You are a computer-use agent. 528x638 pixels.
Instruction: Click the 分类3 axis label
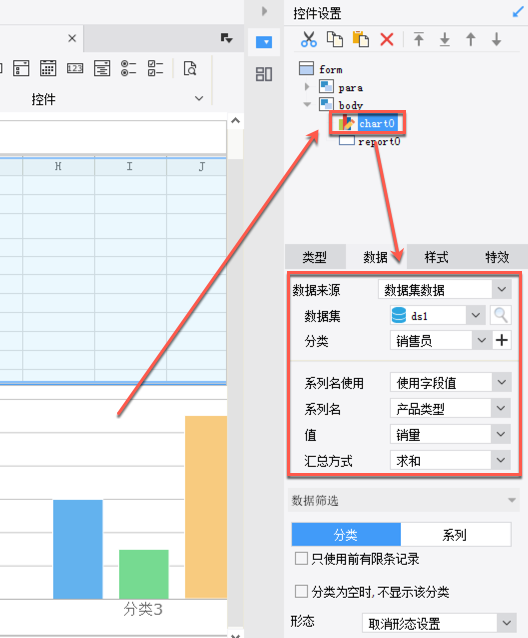(x=143, y=609)
